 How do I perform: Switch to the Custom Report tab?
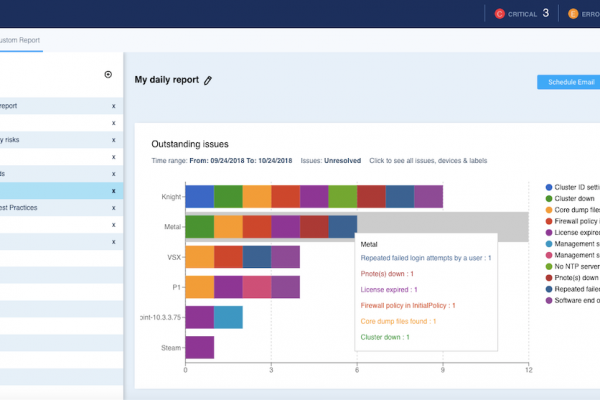click(20, 40)
